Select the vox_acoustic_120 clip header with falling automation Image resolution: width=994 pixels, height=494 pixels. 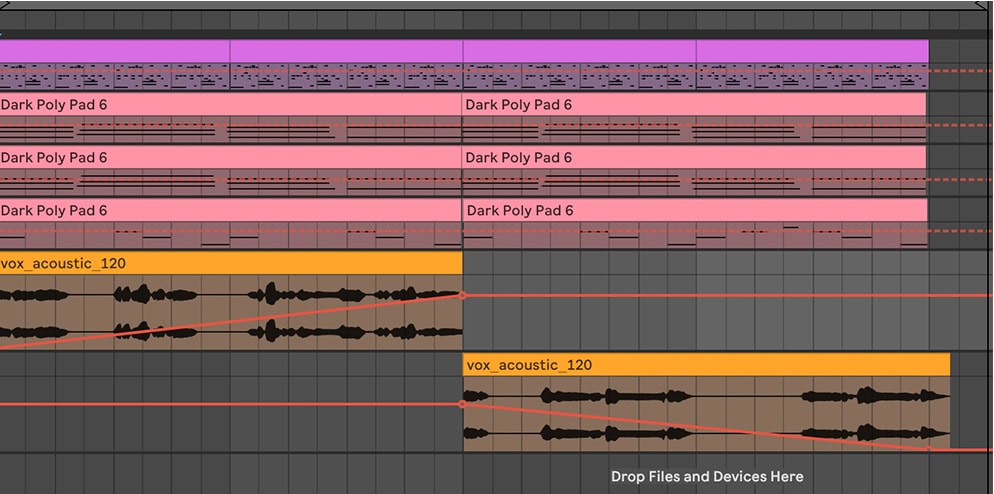point(707,365)
